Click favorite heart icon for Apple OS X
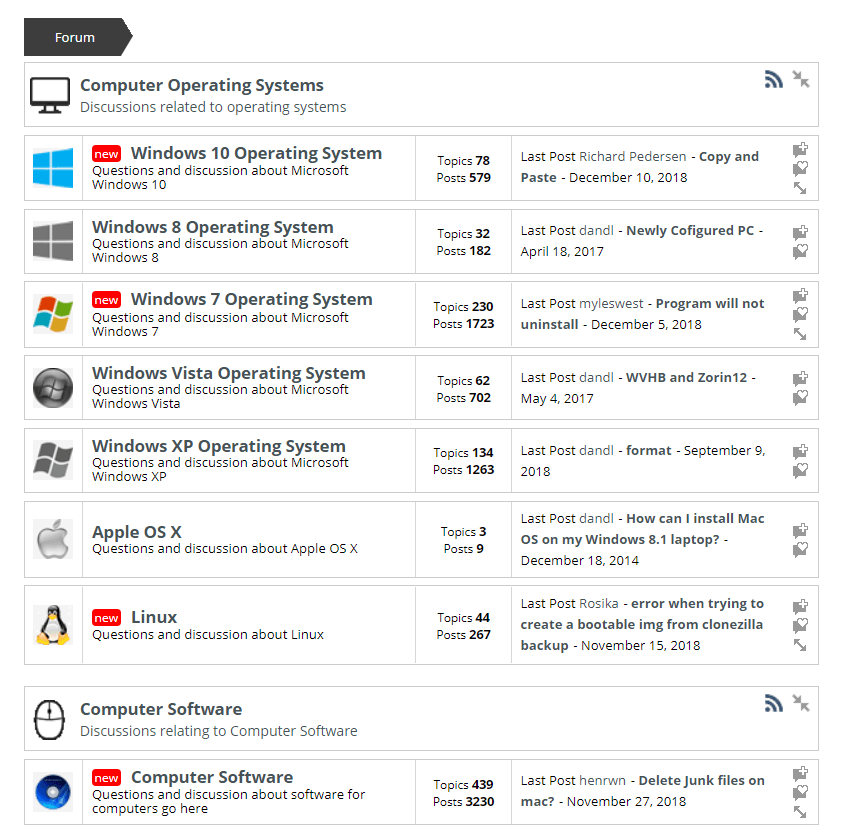The width and height of the screenshot is (854, 837). 800,549
